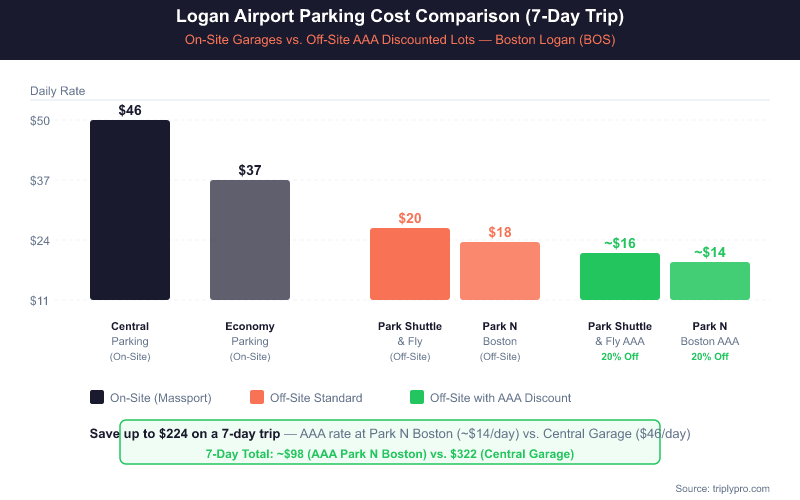
Task: Click the chart title heading
Action: pyautogui.click(x=400, y=17)
